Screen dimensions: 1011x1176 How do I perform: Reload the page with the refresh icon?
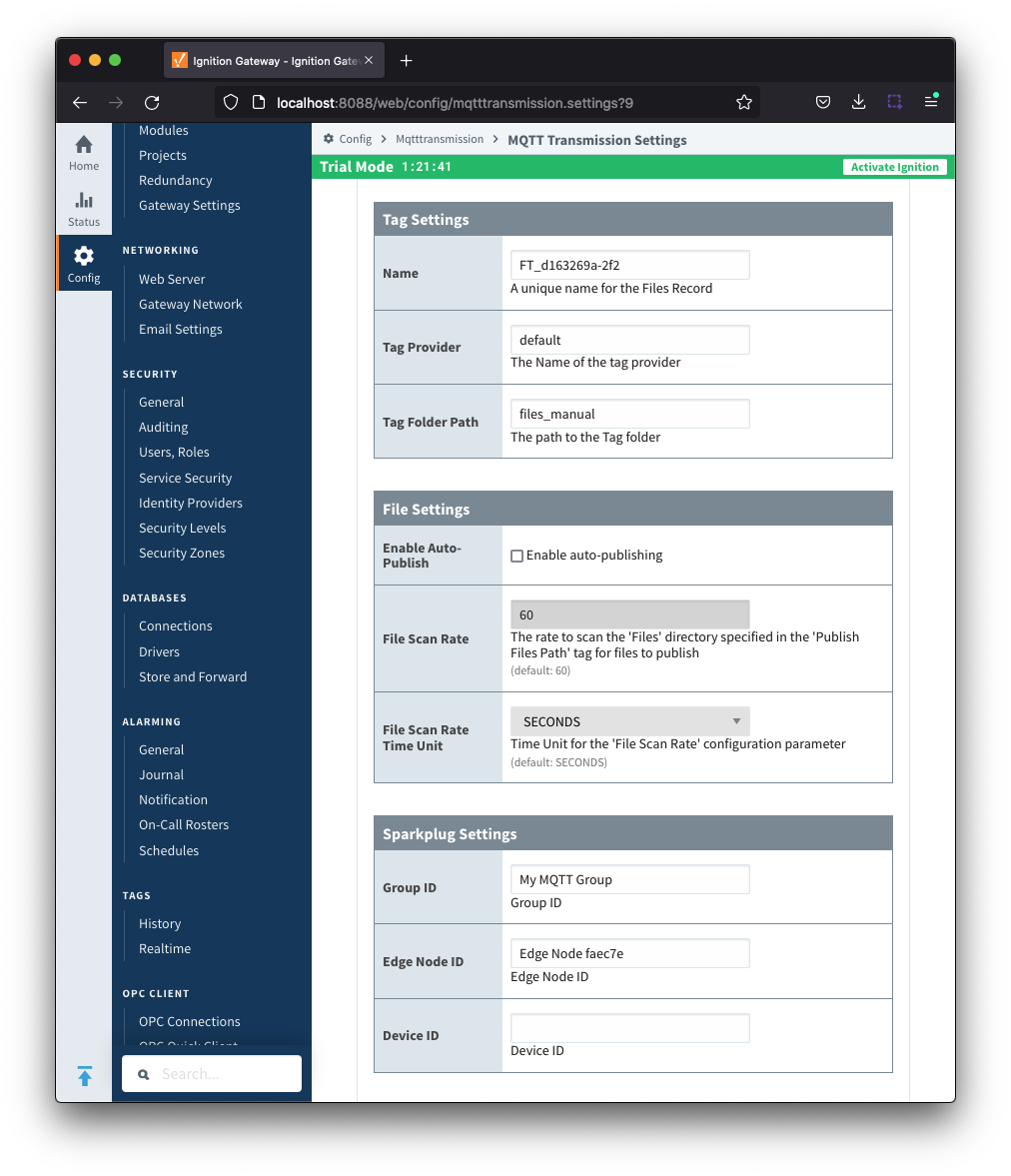[x=152, y=103]
